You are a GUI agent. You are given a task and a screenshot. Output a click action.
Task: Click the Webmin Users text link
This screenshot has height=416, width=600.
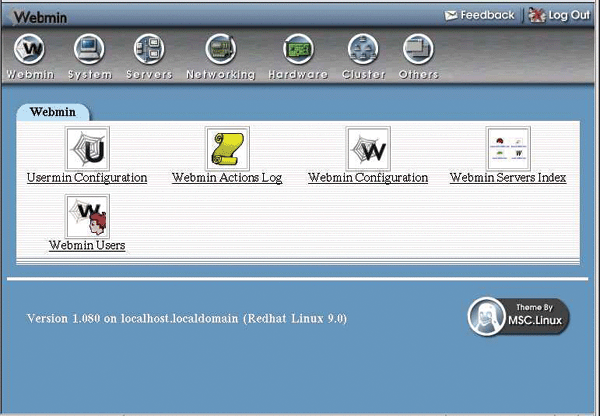(x=87, y=244)
